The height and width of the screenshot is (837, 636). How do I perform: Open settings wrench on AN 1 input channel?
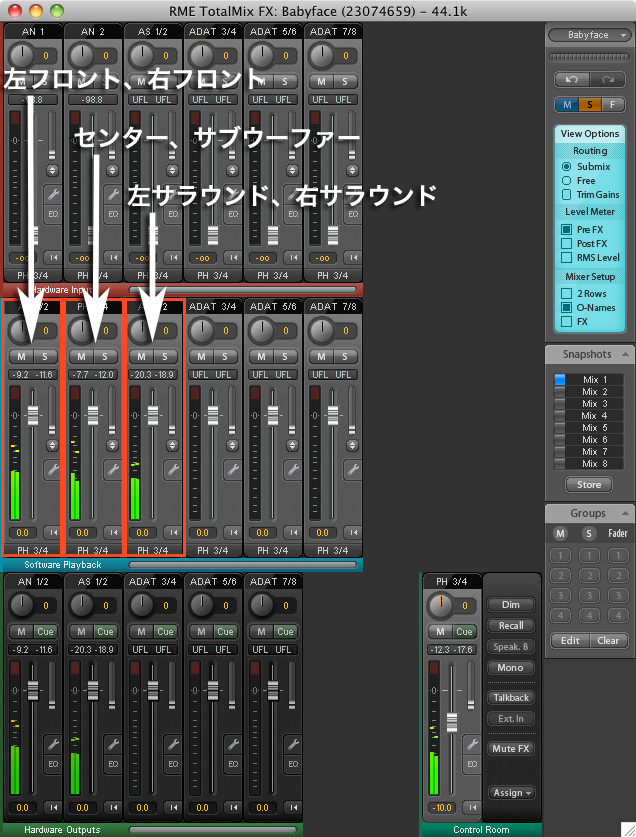click(52, 193)
